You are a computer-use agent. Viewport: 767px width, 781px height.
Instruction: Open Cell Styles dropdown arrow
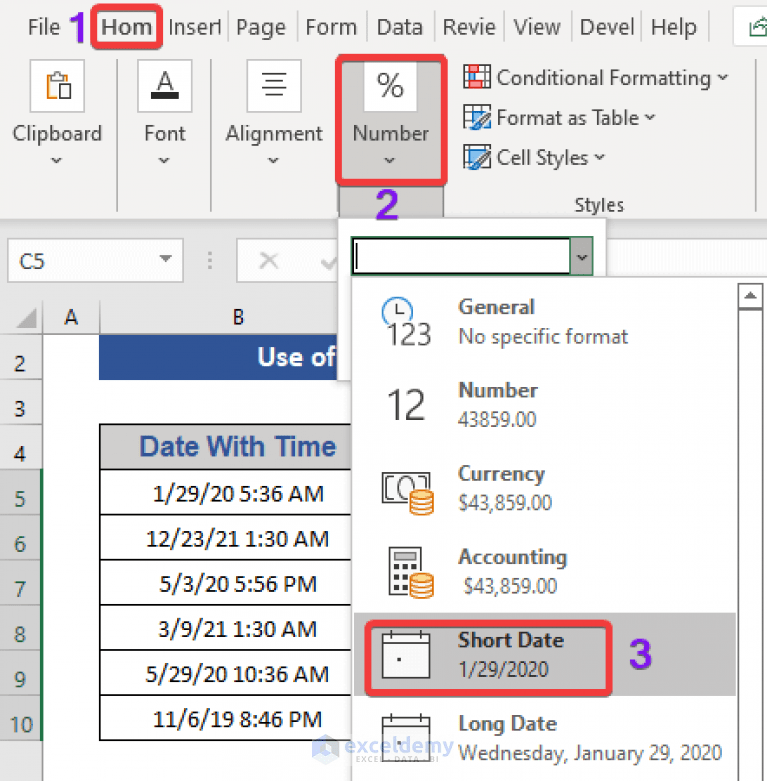(600, 157)
